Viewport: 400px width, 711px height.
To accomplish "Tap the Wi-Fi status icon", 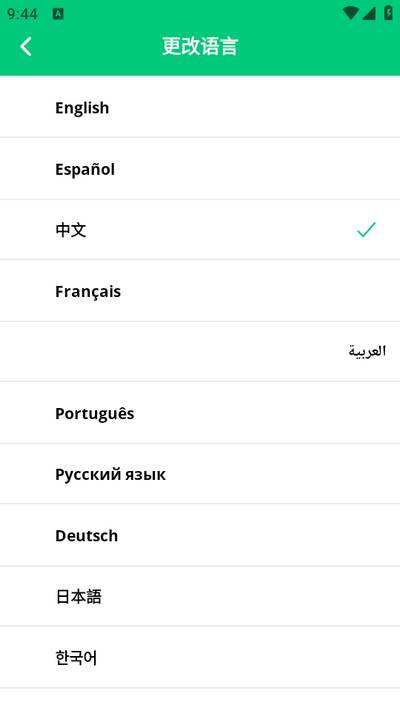I will click(x=350, y=13).
